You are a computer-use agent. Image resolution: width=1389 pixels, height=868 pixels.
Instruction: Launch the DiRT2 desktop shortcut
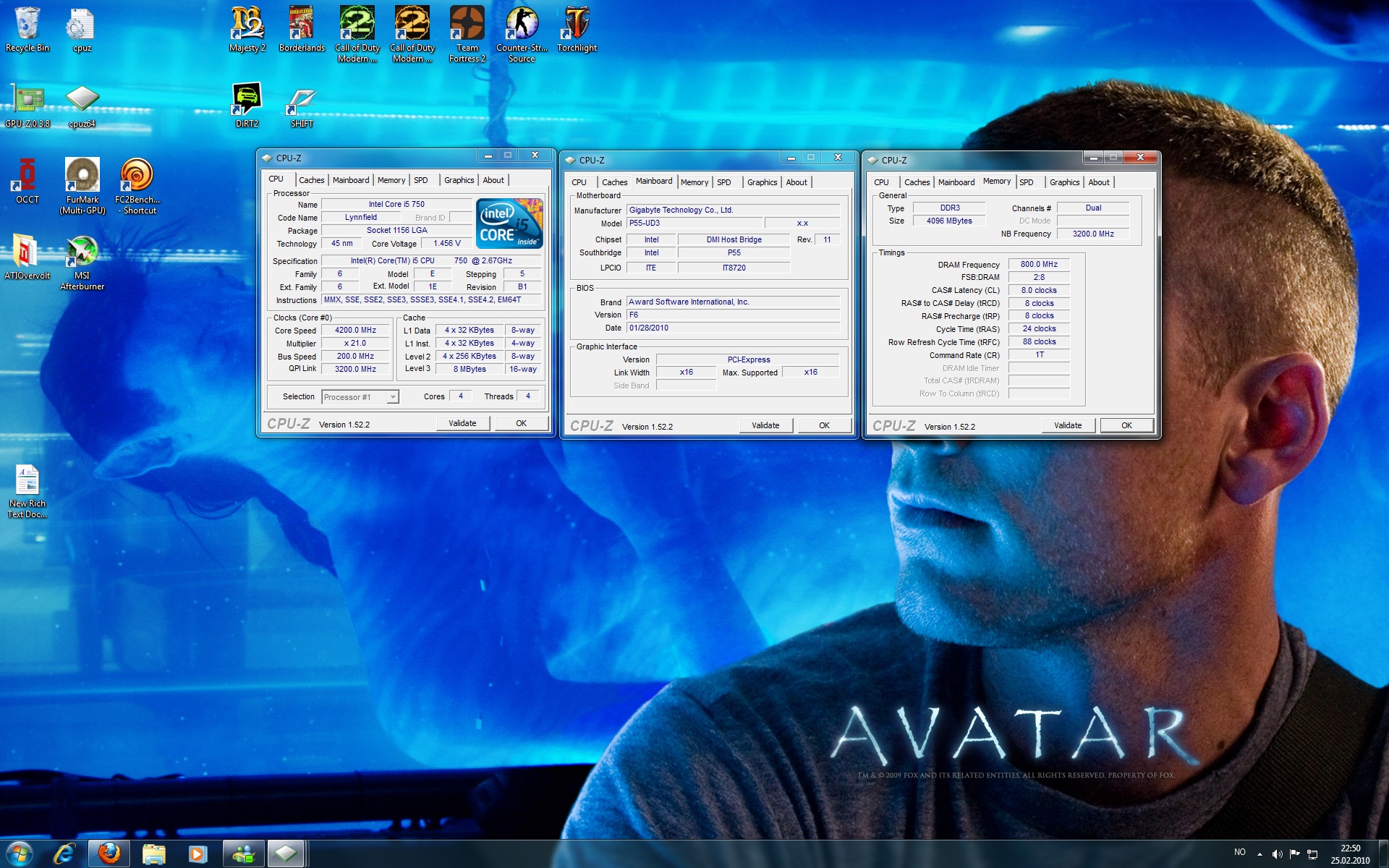coord(247,106)
